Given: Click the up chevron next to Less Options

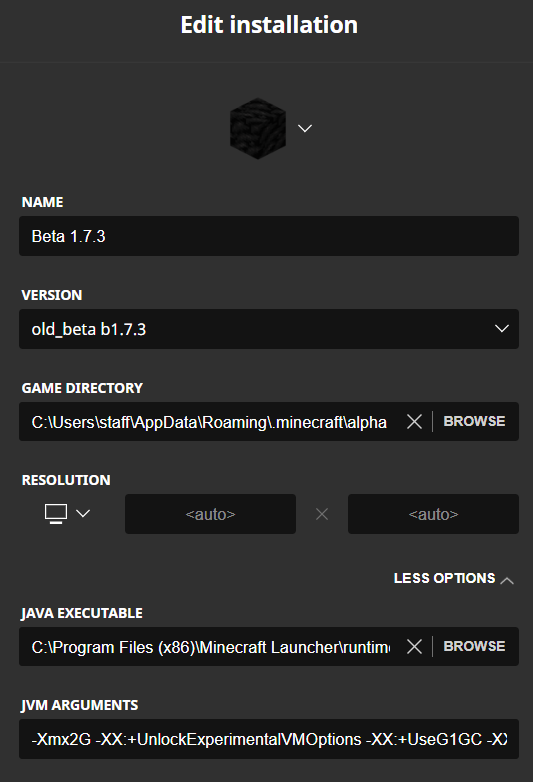Looking at the screenshot, I should (507, 580).
